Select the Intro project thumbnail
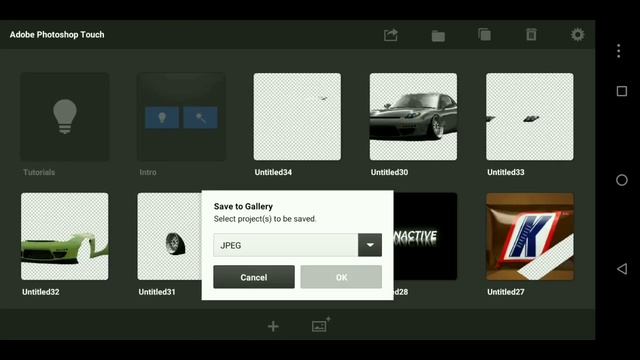Viewport: 640px width, 360px height. 181,117
